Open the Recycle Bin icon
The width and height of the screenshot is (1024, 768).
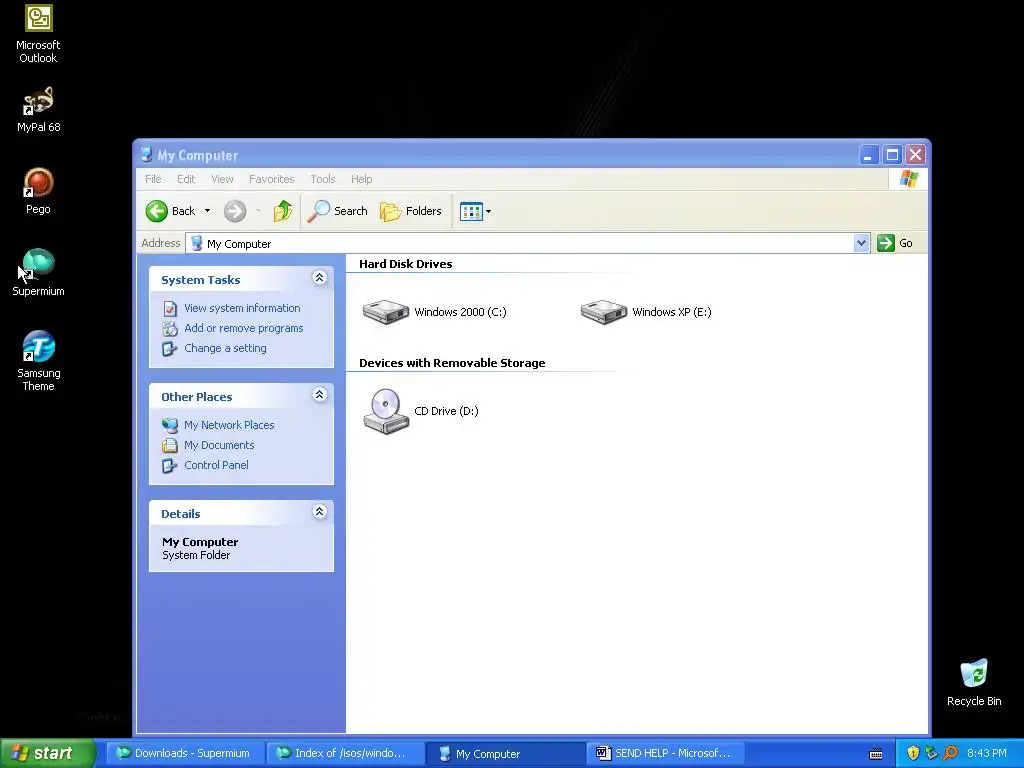pos(974,683)
